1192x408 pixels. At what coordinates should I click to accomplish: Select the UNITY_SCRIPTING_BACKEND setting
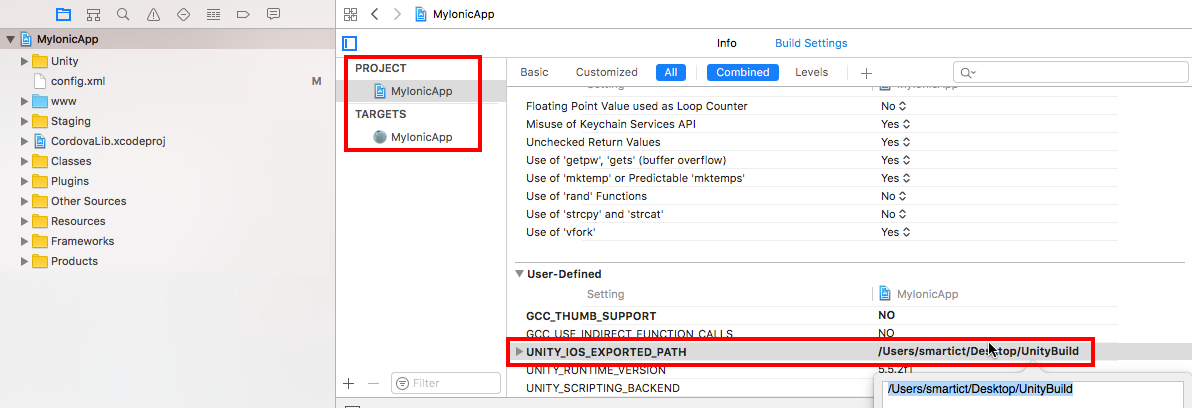pyautogui.click(x=603, y=388)
